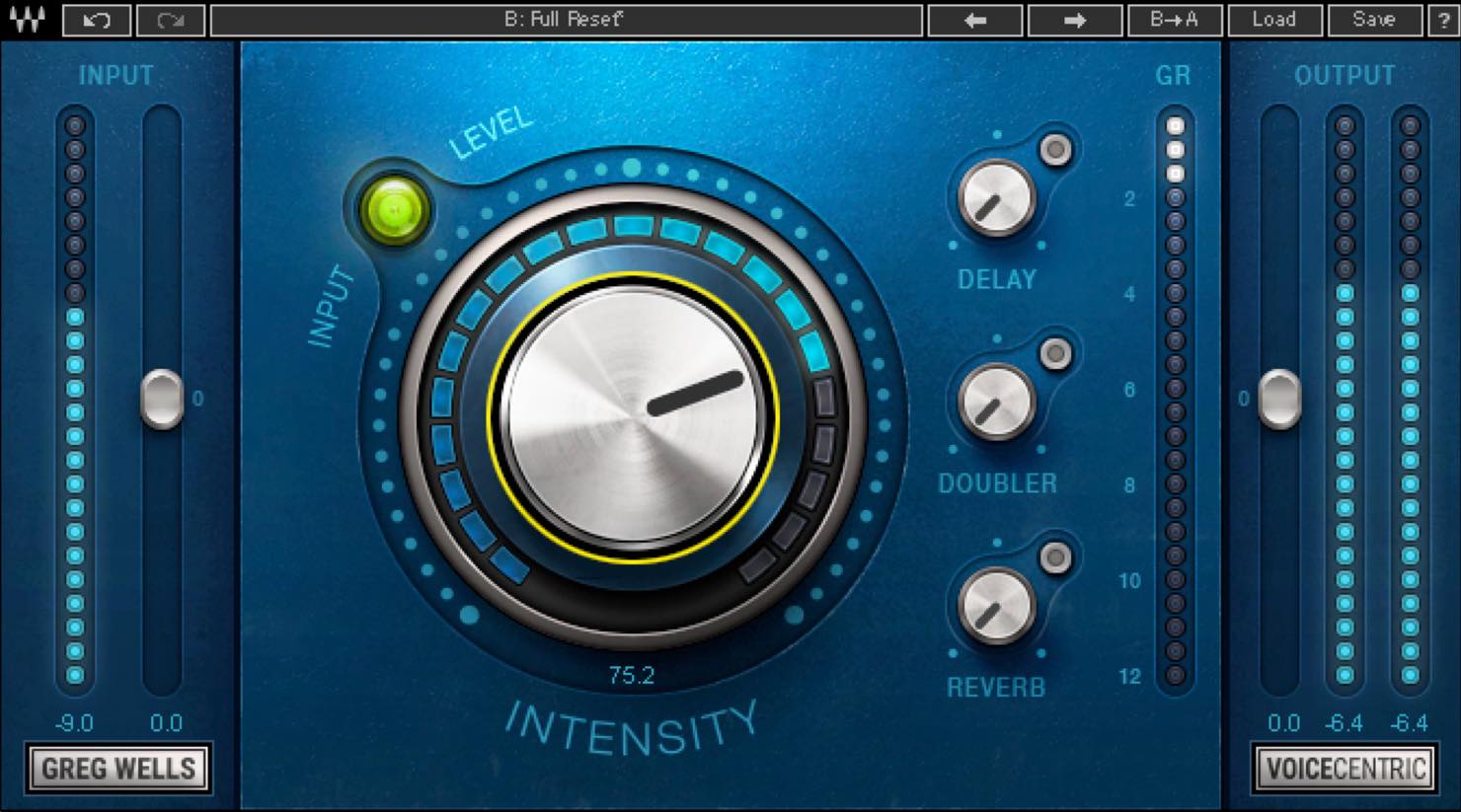Edit the Intensity value 75.2
1461x812 pixels.
(632, 676)
